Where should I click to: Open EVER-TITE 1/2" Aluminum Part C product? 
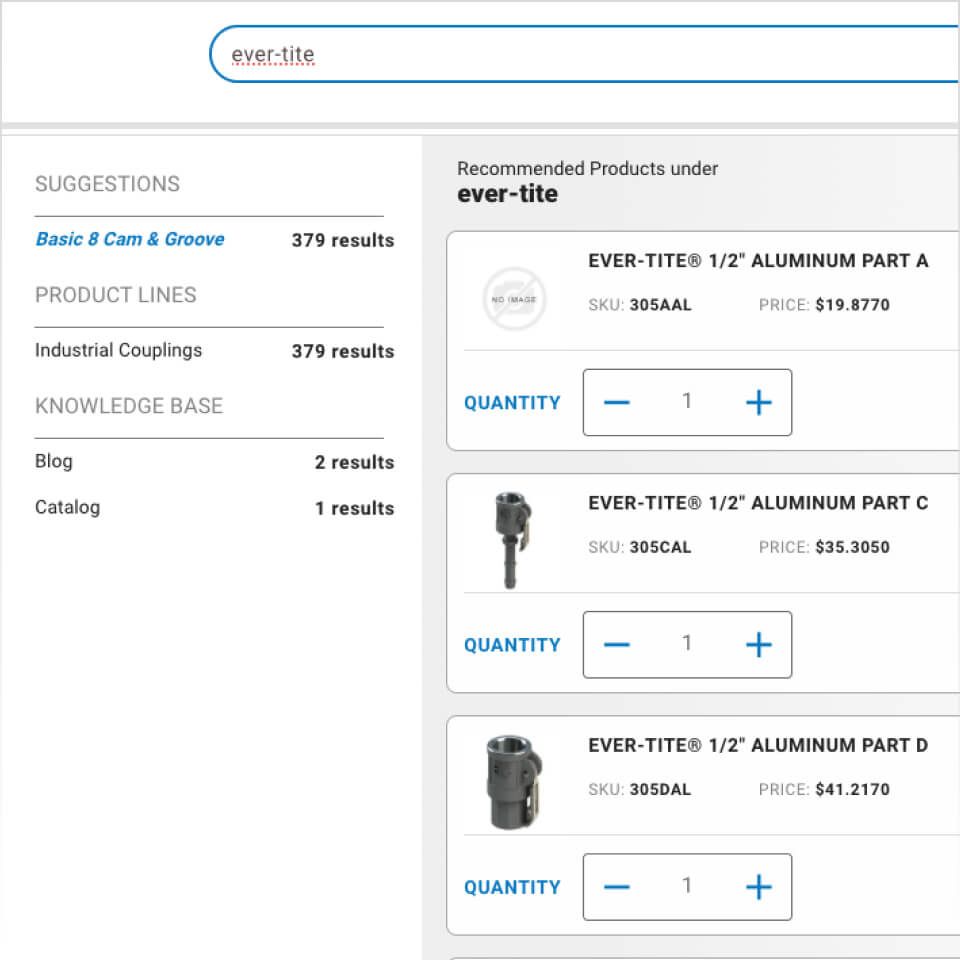coord(757,503)
